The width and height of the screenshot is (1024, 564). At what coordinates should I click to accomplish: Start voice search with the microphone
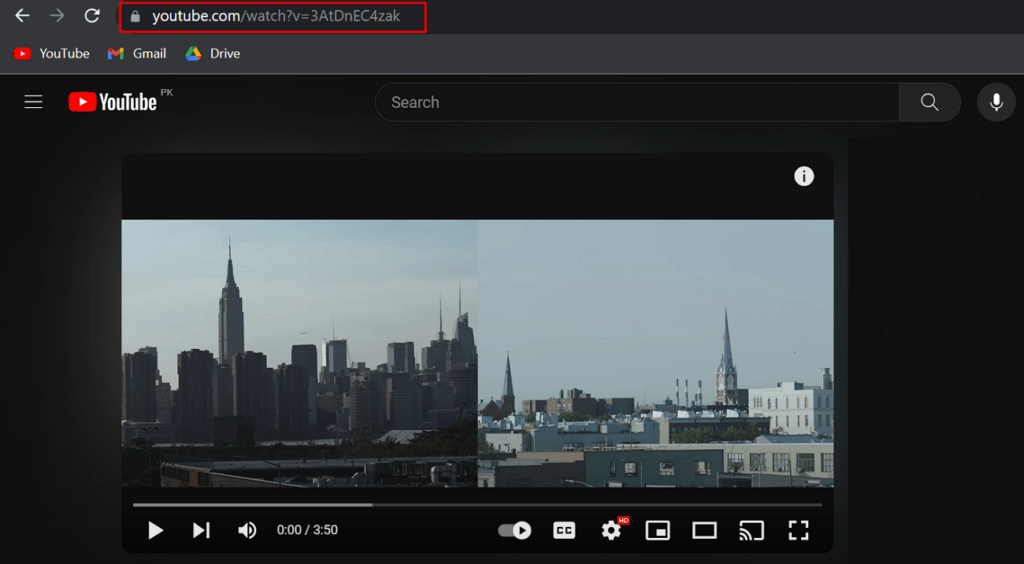995,102
